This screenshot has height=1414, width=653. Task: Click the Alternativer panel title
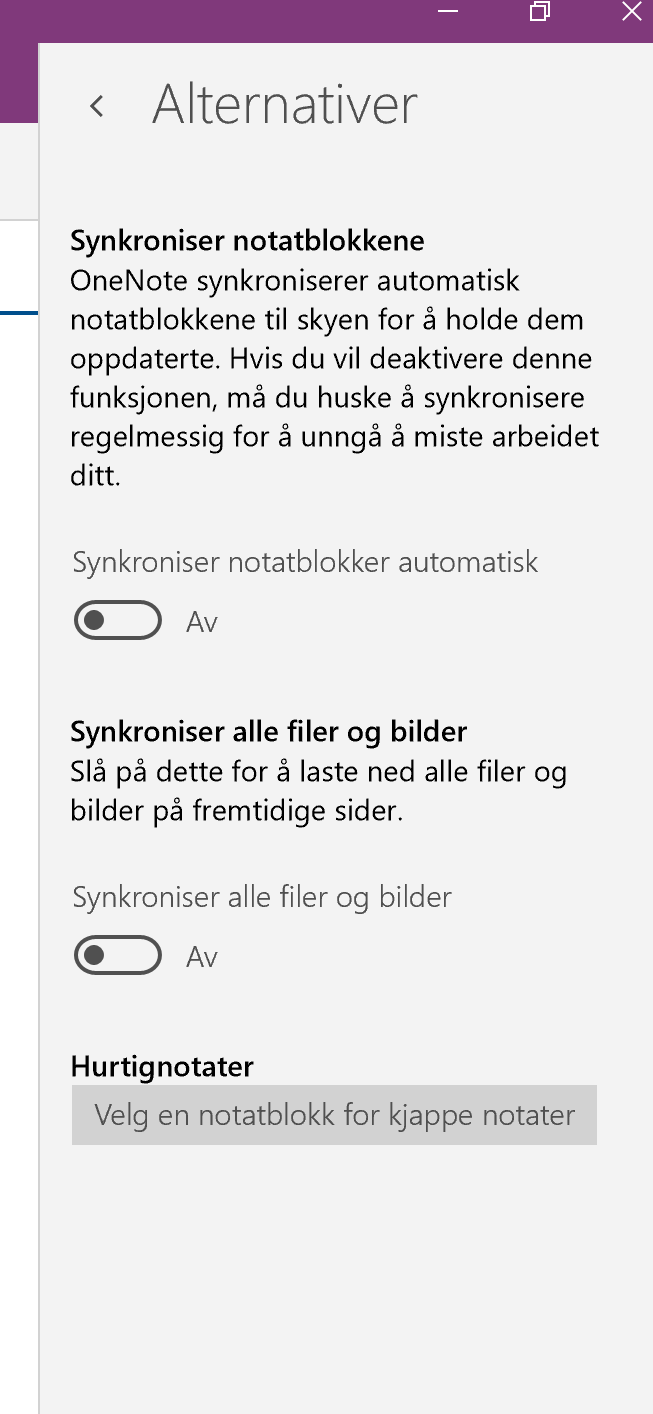[x=285, y=105]
